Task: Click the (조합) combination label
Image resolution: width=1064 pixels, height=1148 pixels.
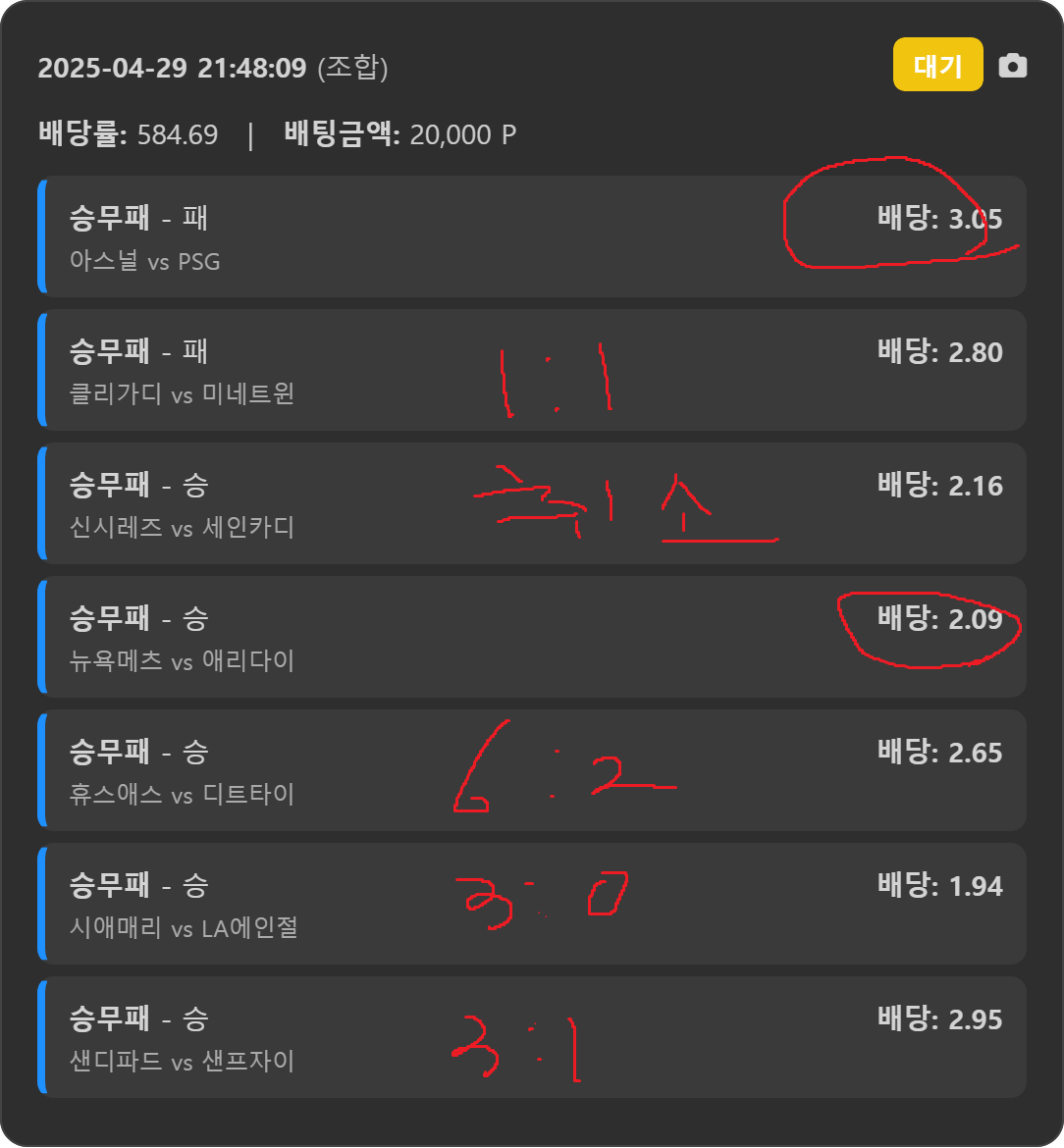Action: click(352, 68)
